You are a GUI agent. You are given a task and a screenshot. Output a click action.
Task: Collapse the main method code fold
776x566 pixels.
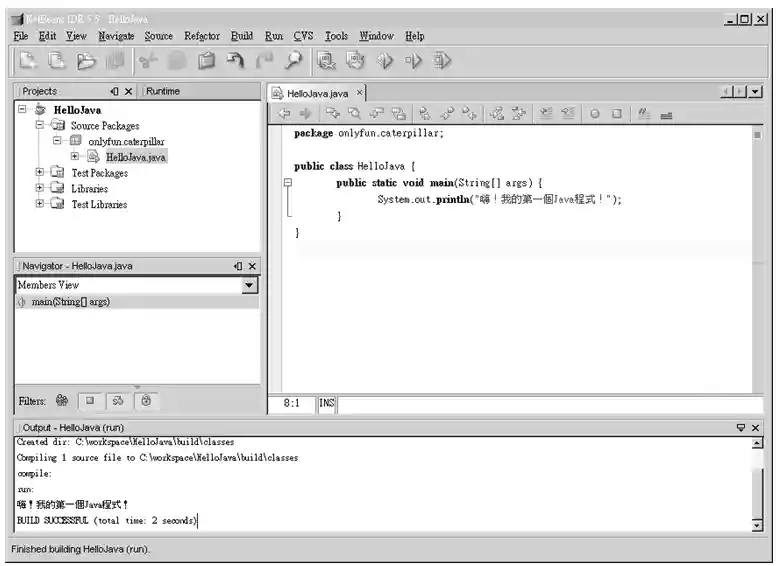coord(288,183)
